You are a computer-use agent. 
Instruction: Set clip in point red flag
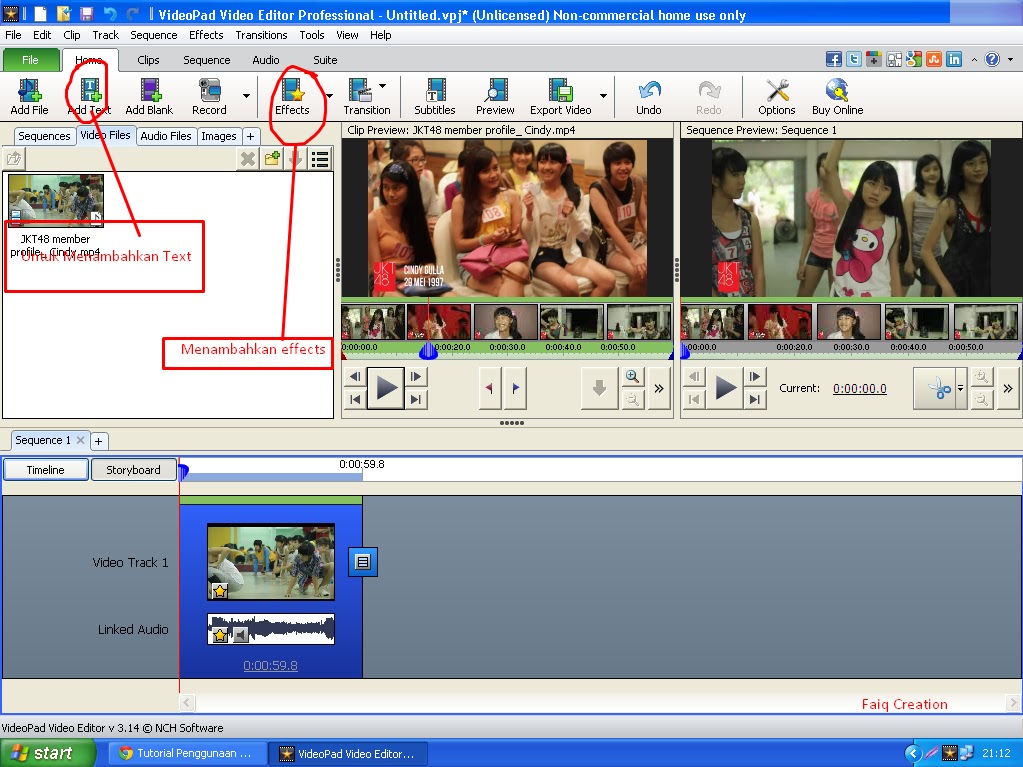point(489,388)
